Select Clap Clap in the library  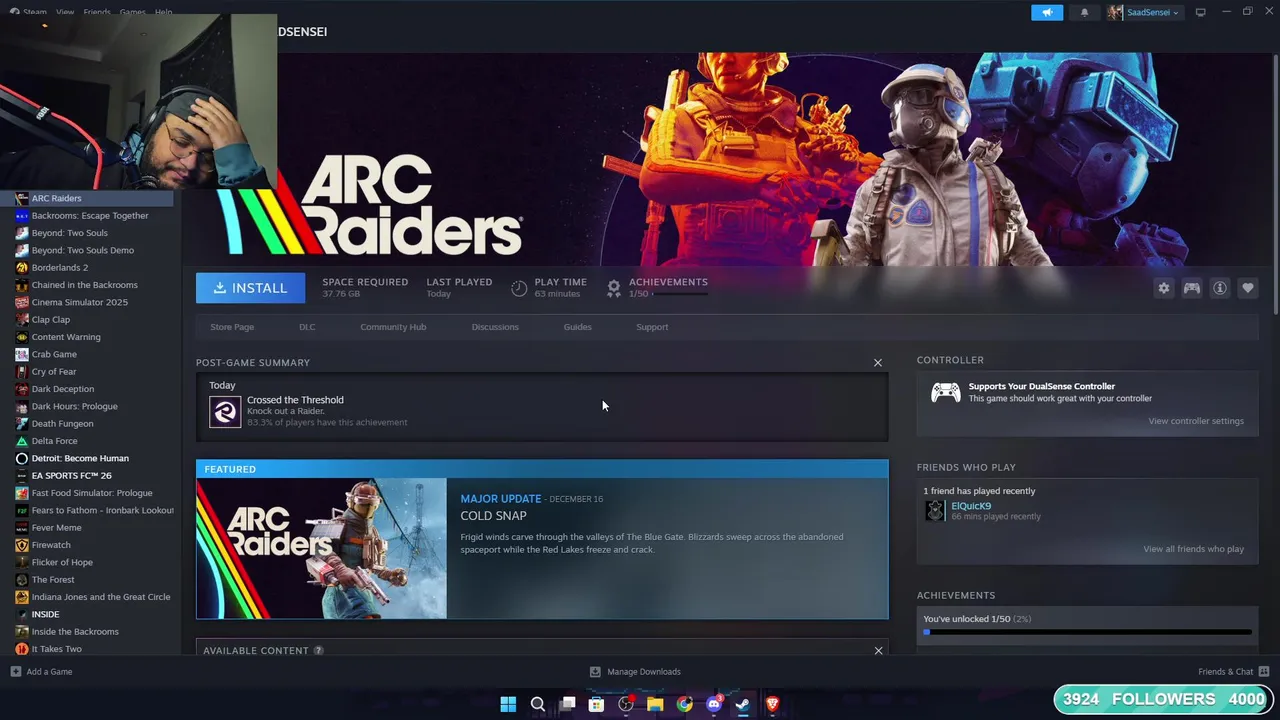(x=87, y=320)
